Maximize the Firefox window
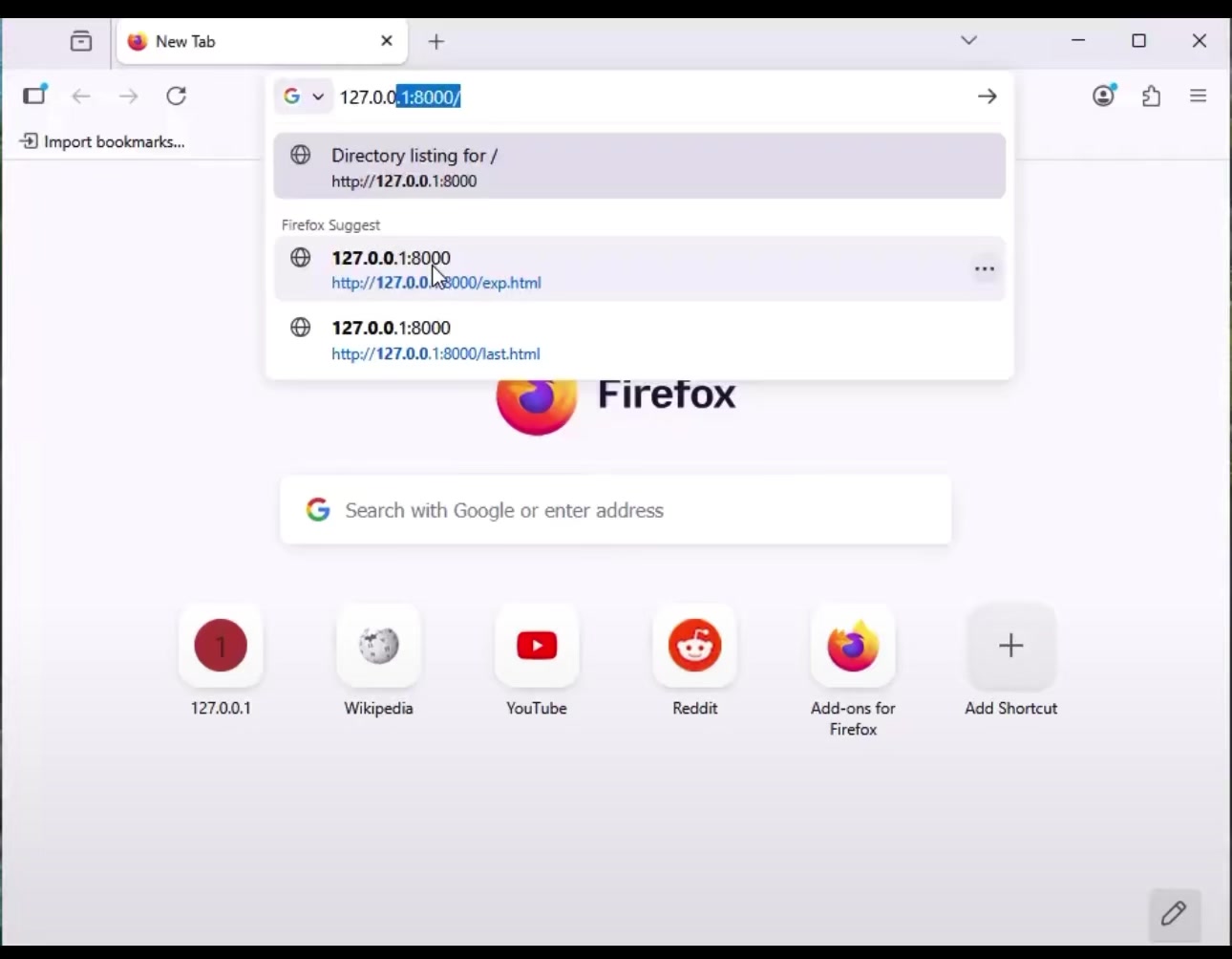The image size is (1232, 959). coord(1138,41)
